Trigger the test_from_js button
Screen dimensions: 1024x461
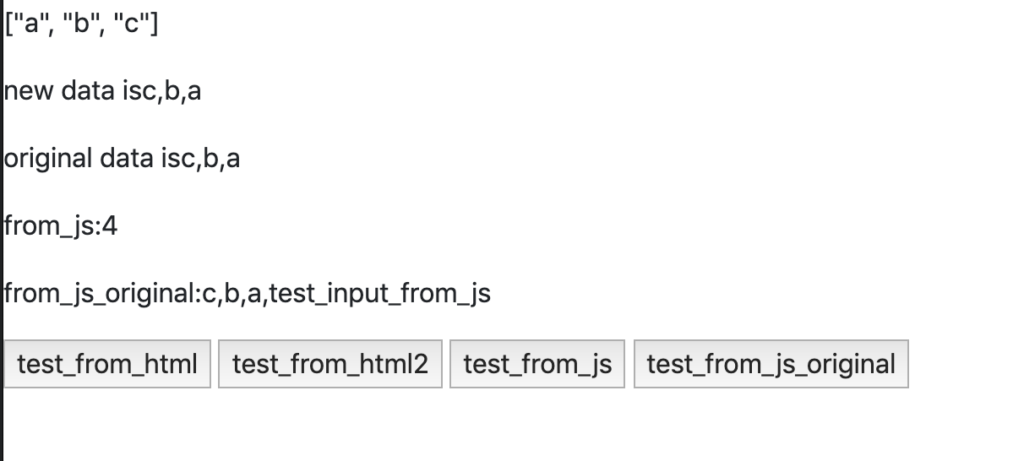[537, 364]
